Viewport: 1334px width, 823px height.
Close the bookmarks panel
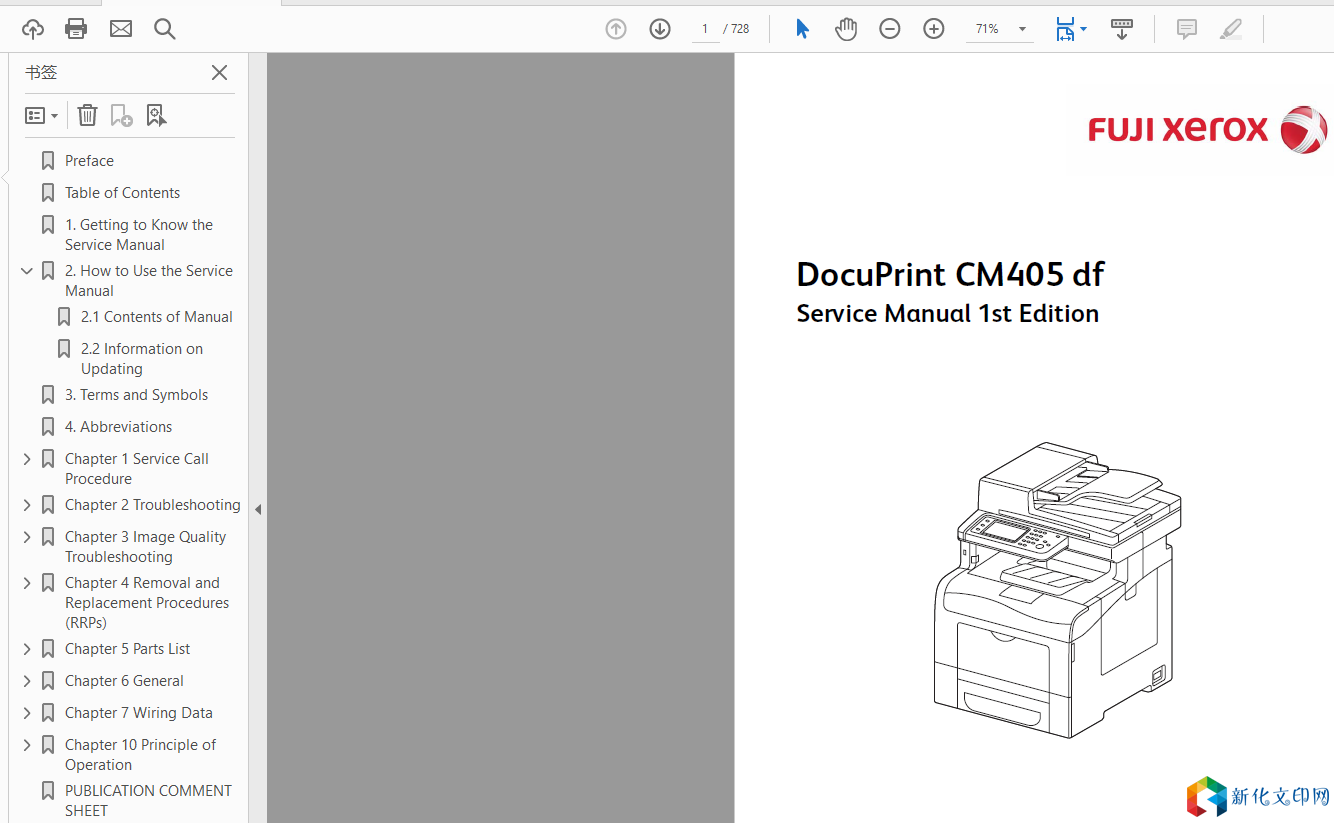pos(220,73)
